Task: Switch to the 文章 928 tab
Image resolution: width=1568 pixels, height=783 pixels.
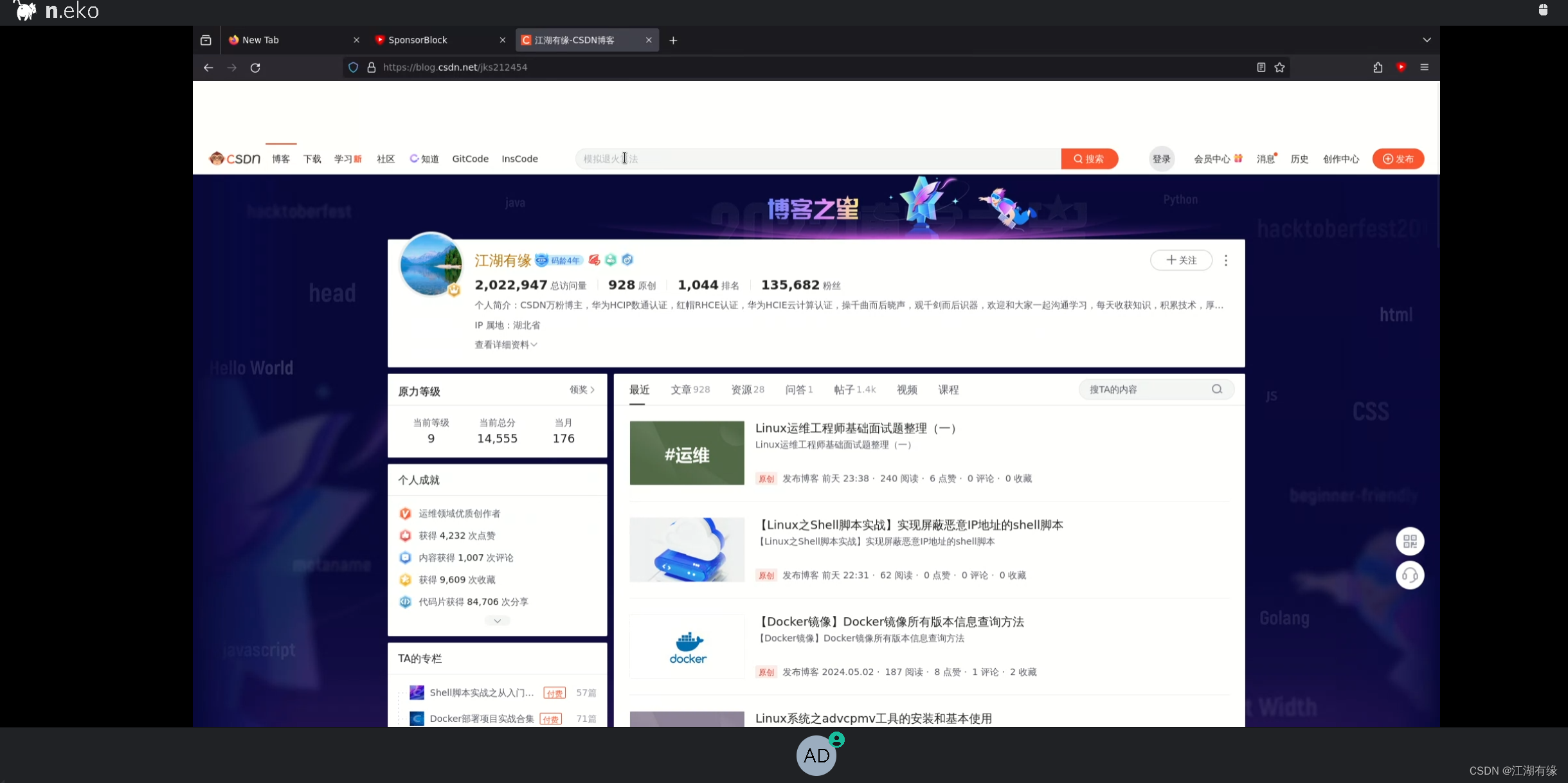Action: point(690,390)
